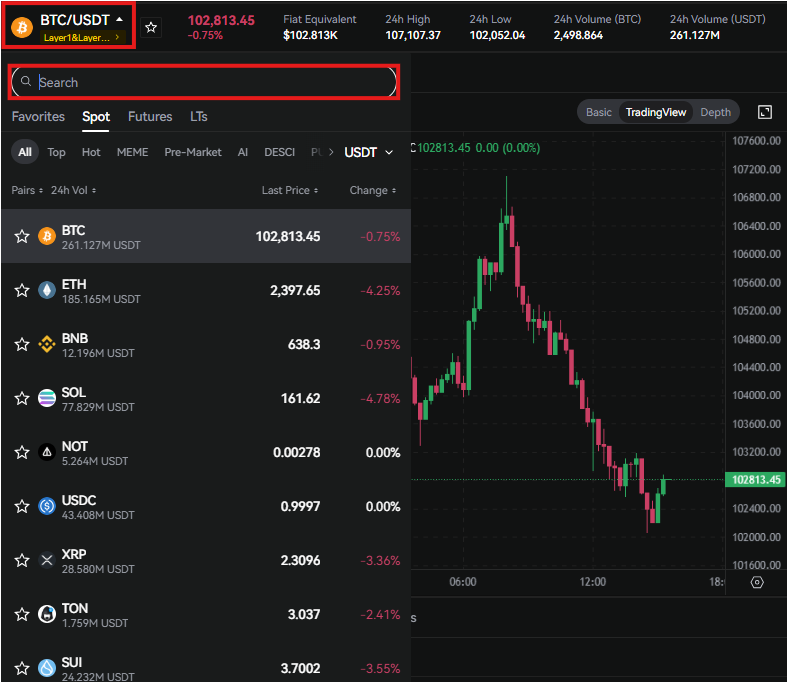Expand the chart to fullscreen
Image resolution: width=787 pixels, height=682 pixels.
tap(764, 112)
